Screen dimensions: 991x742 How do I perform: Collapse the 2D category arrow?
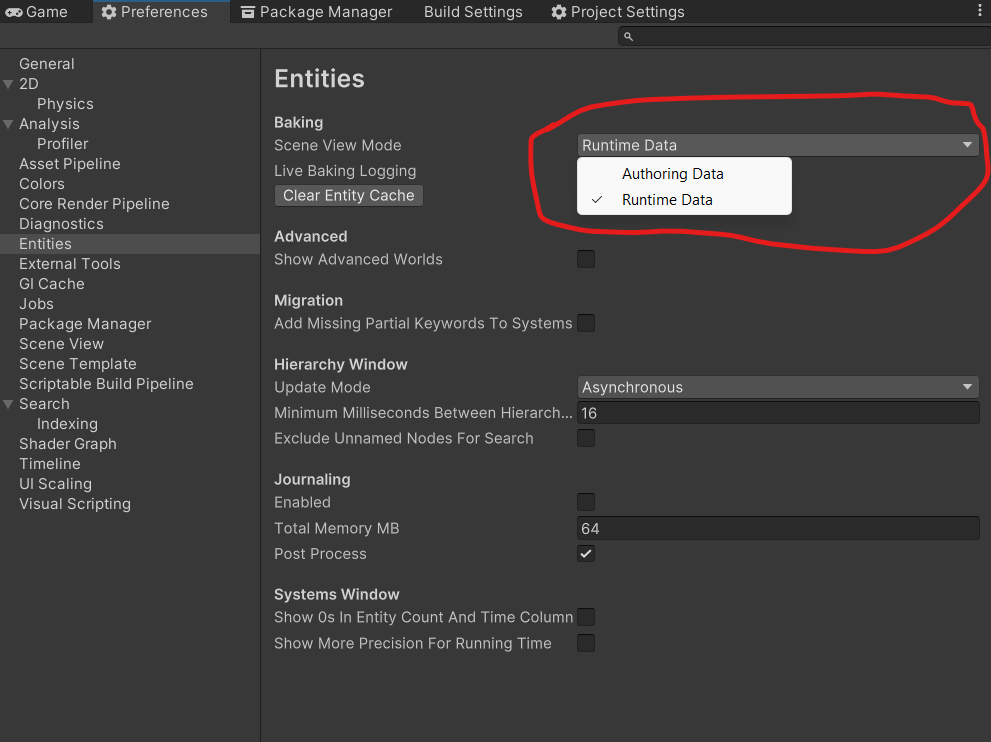click(x=9, y=84)
